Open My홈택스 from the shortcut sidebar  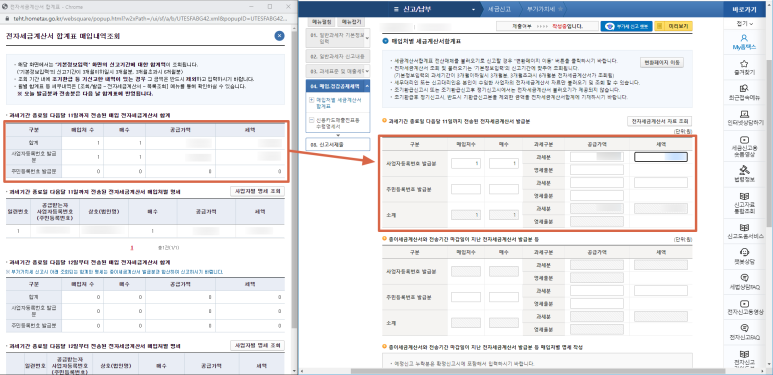click(744, 42)
